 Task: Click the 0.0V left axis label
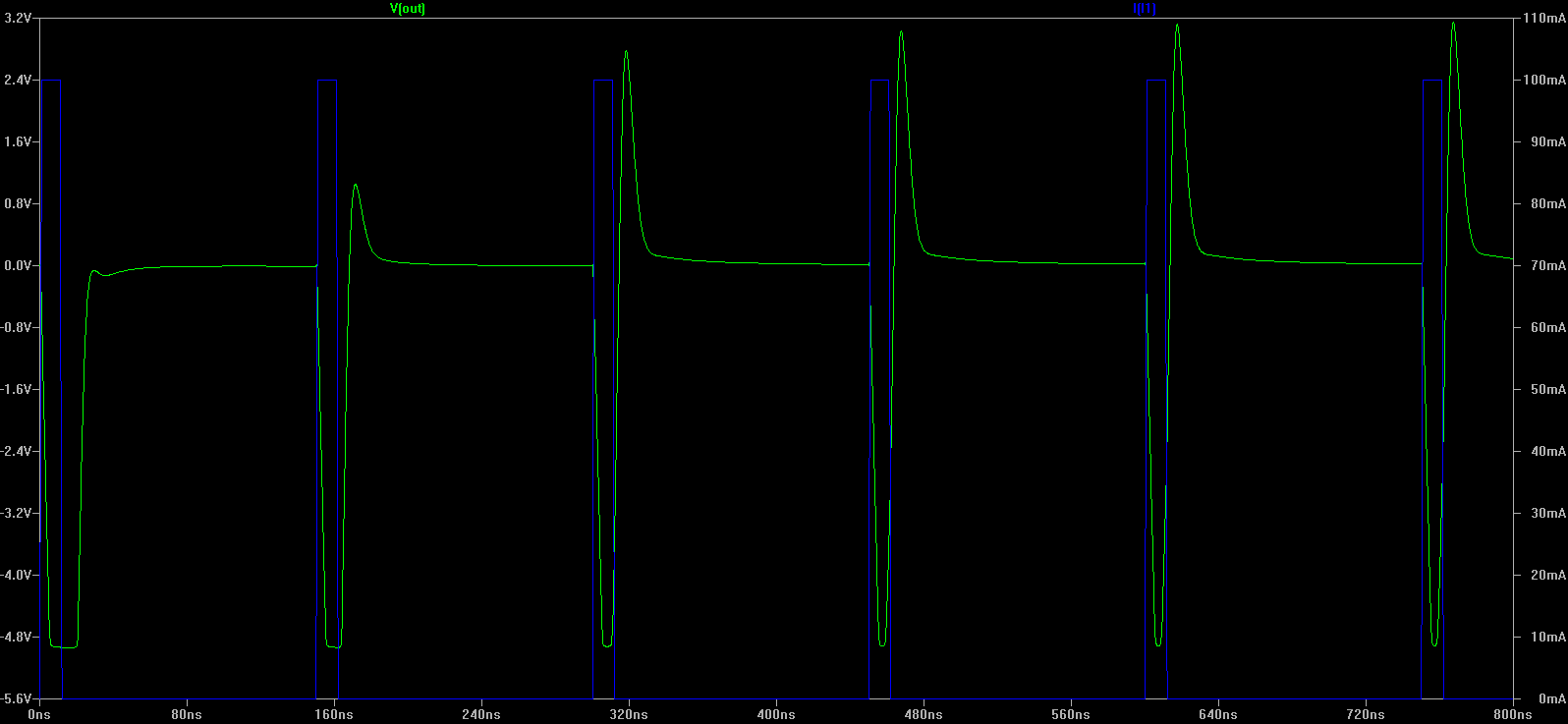click(x=18, y=265)
